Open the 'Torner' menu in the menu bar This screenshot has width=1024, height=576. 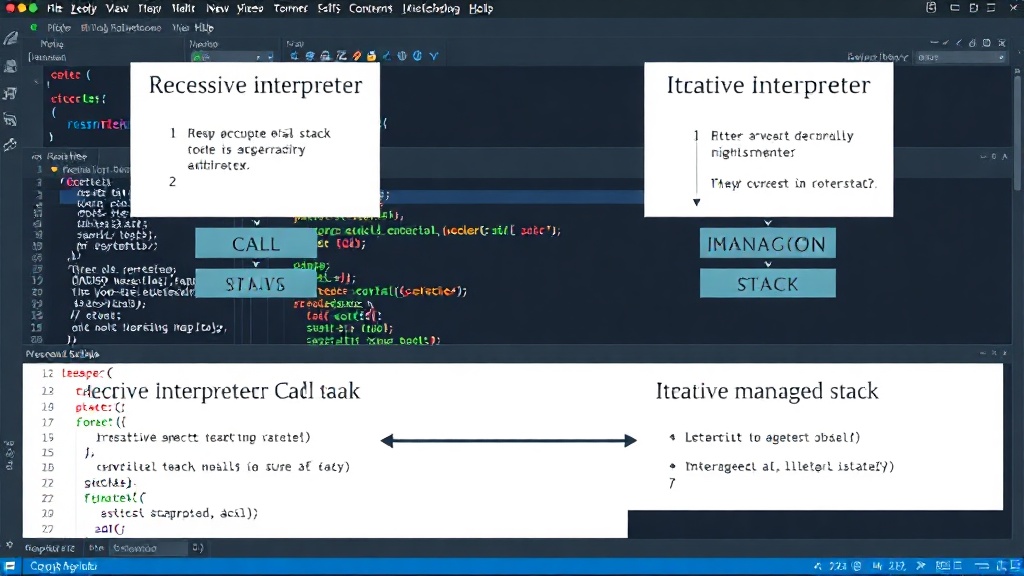[x=291, y=8]
